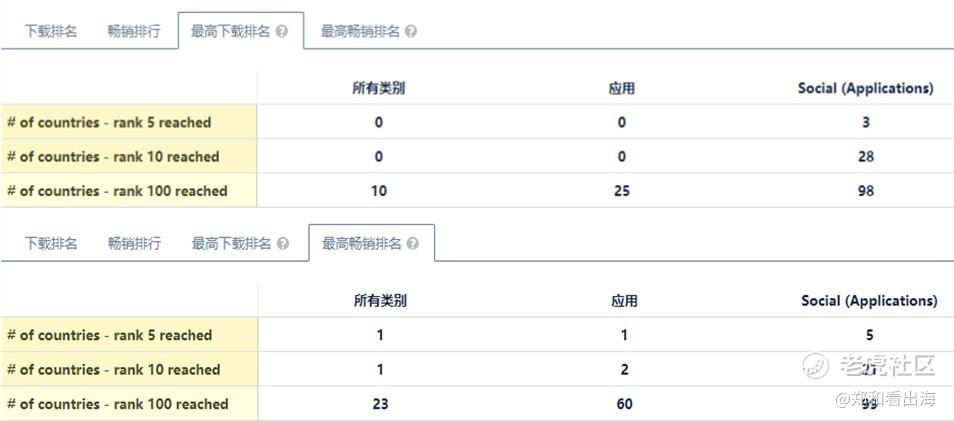The height and width of the screenshot is (421, 954).
Task: Click 所有类别 column header in the upper table
Action: coord(379,88)
